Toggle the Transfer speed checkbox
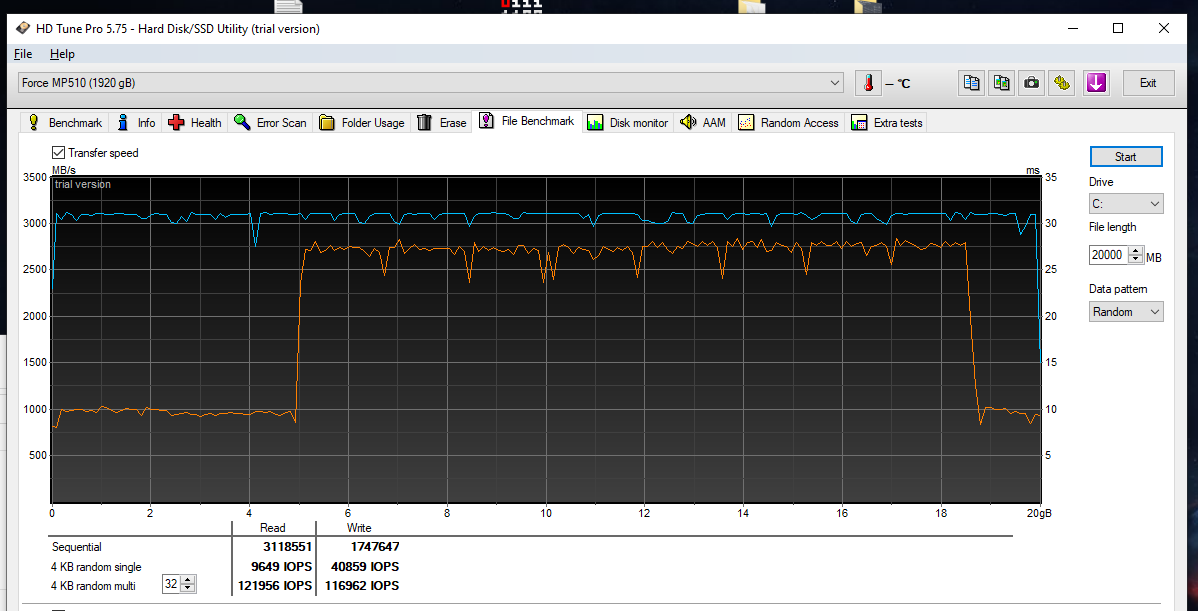Screen dimensions: 1198x611 tap(58, 153)
